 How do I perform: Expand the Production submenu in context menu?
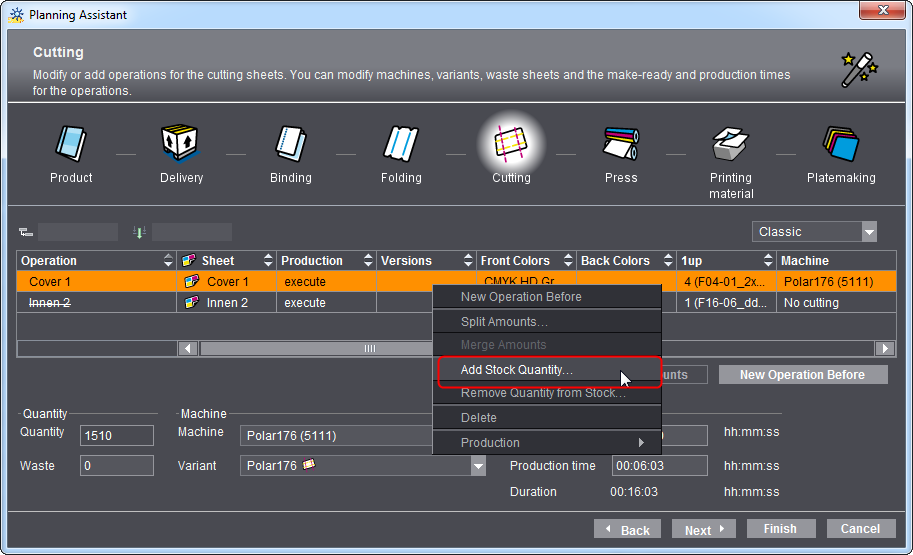(x=547, y=443)
